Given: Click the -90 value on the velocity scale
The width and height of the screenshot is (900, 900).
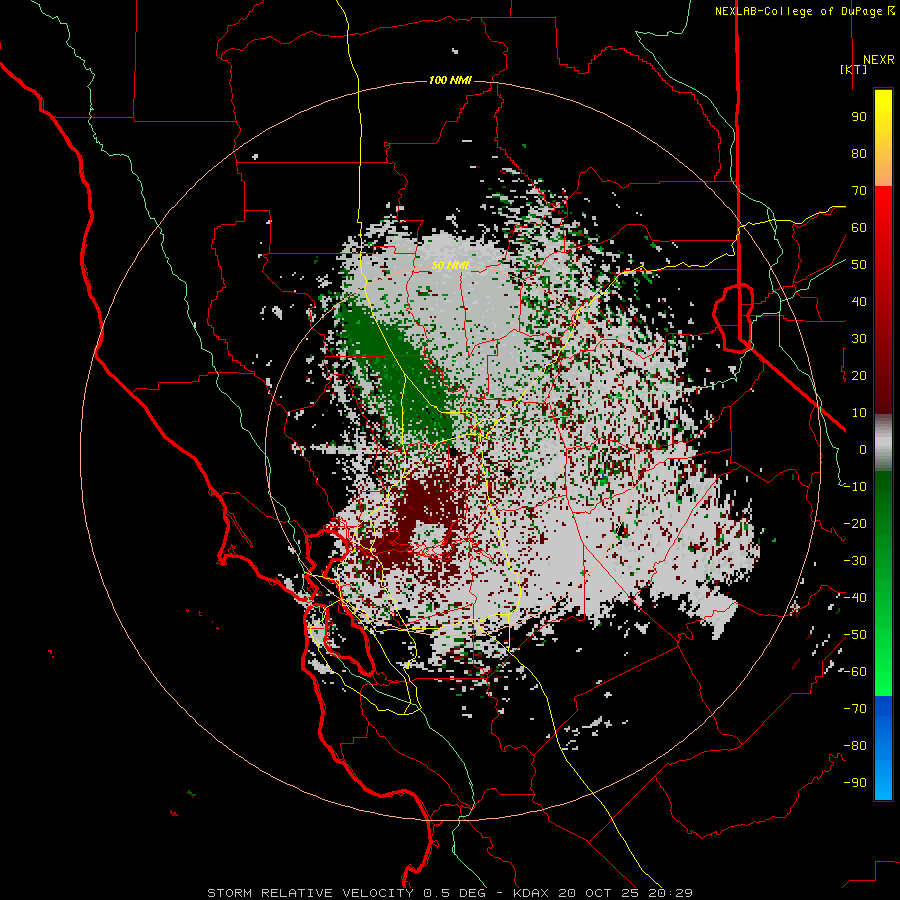Looking at the screenshot, I should 855,783.
